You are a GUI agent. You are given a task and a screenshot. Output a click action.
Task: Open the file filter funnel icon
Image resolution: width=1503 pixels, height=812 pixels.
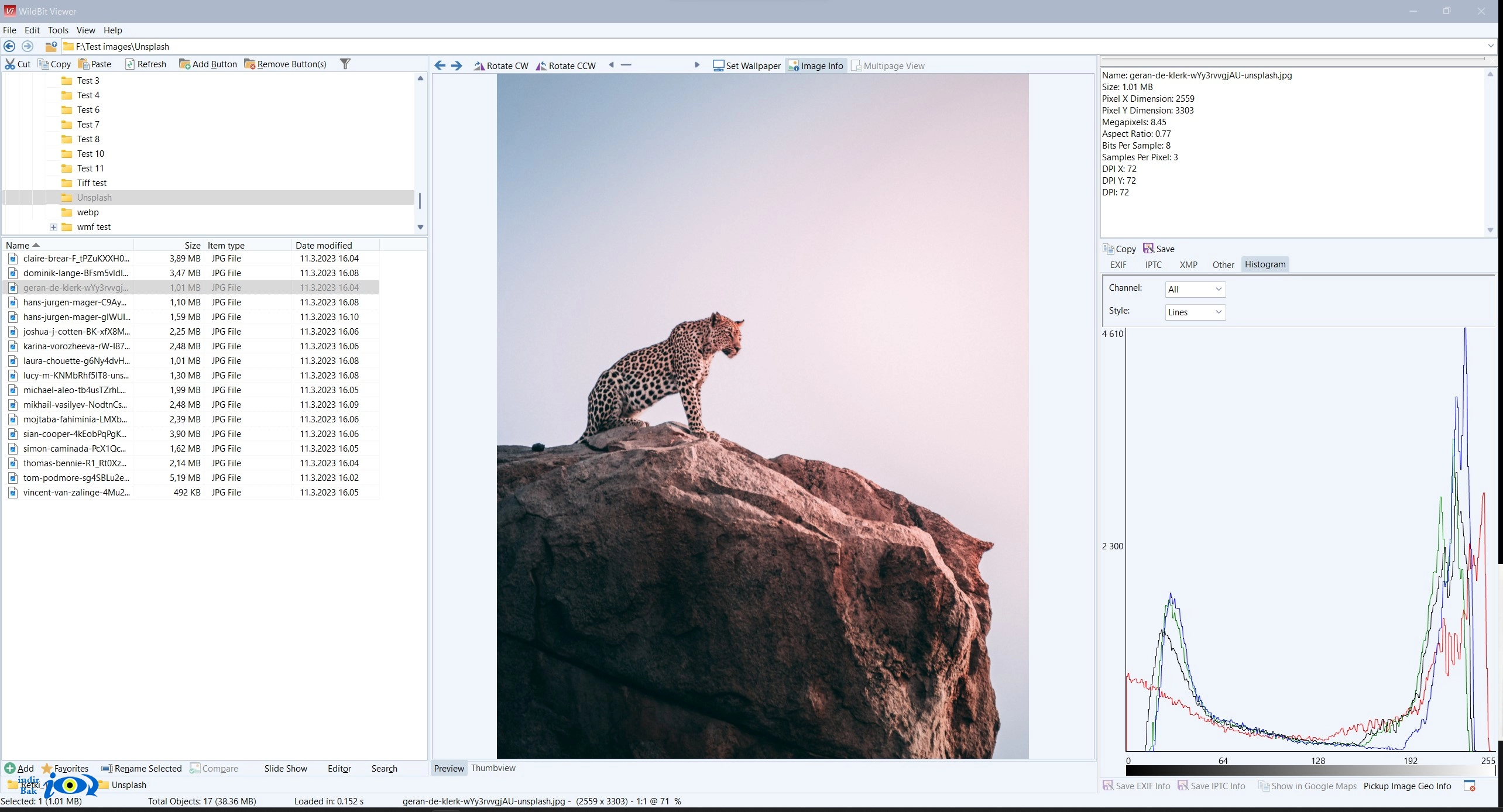345,64
